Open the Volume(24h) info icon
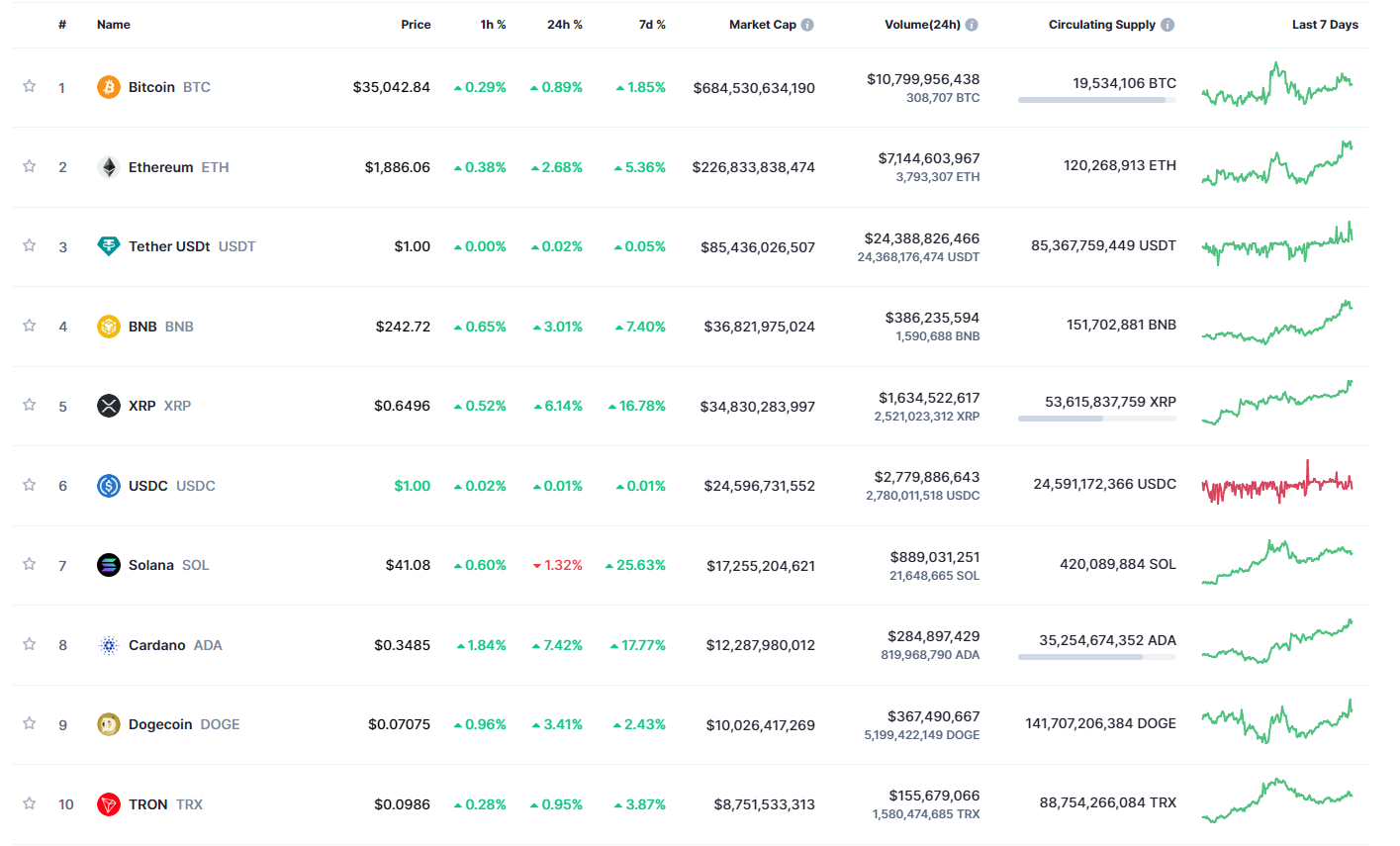Viewport: 1400px width, 846px height. 972,25
